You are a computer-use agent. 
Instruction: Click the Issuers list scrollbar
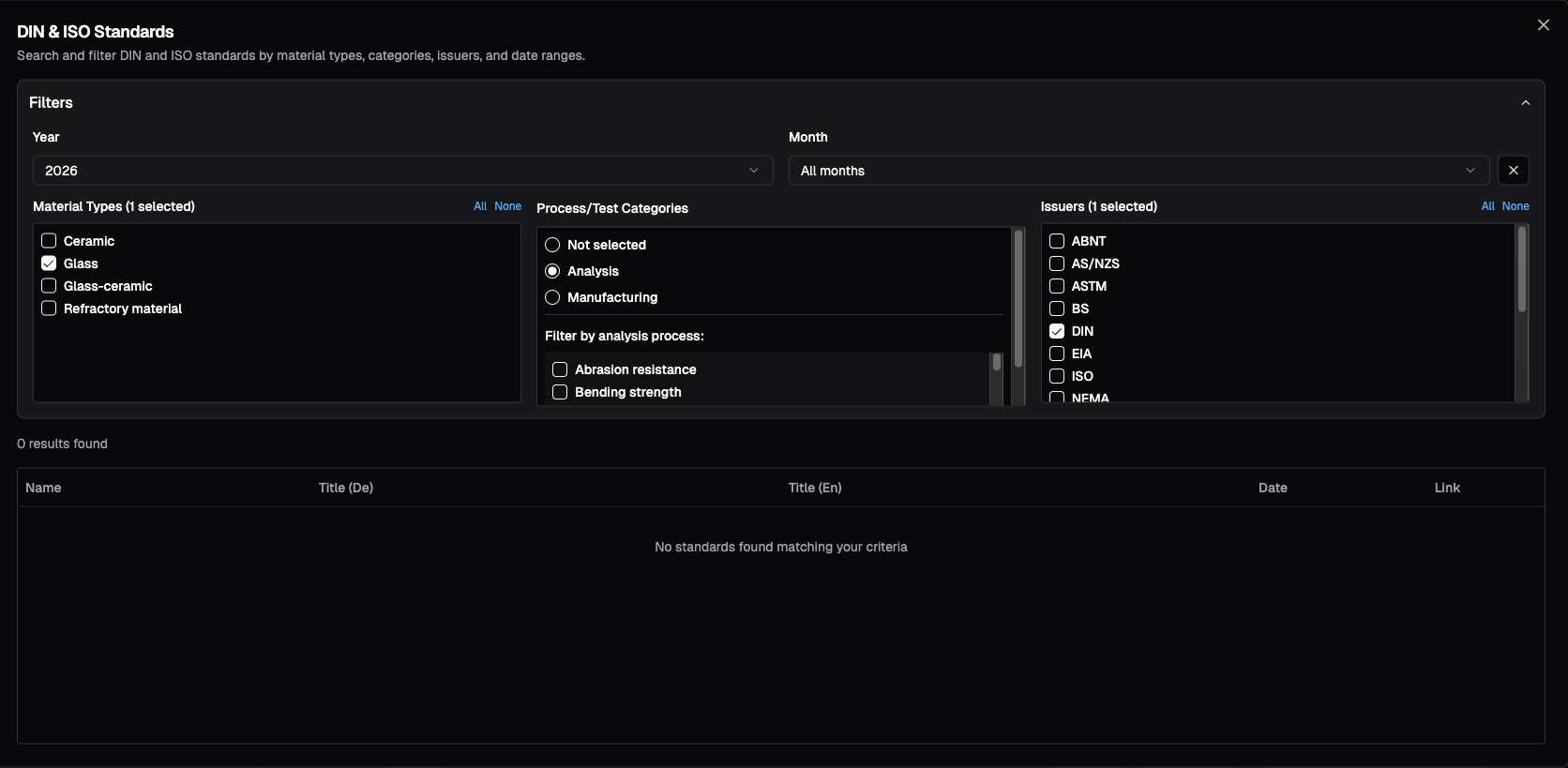(1521, 272)
